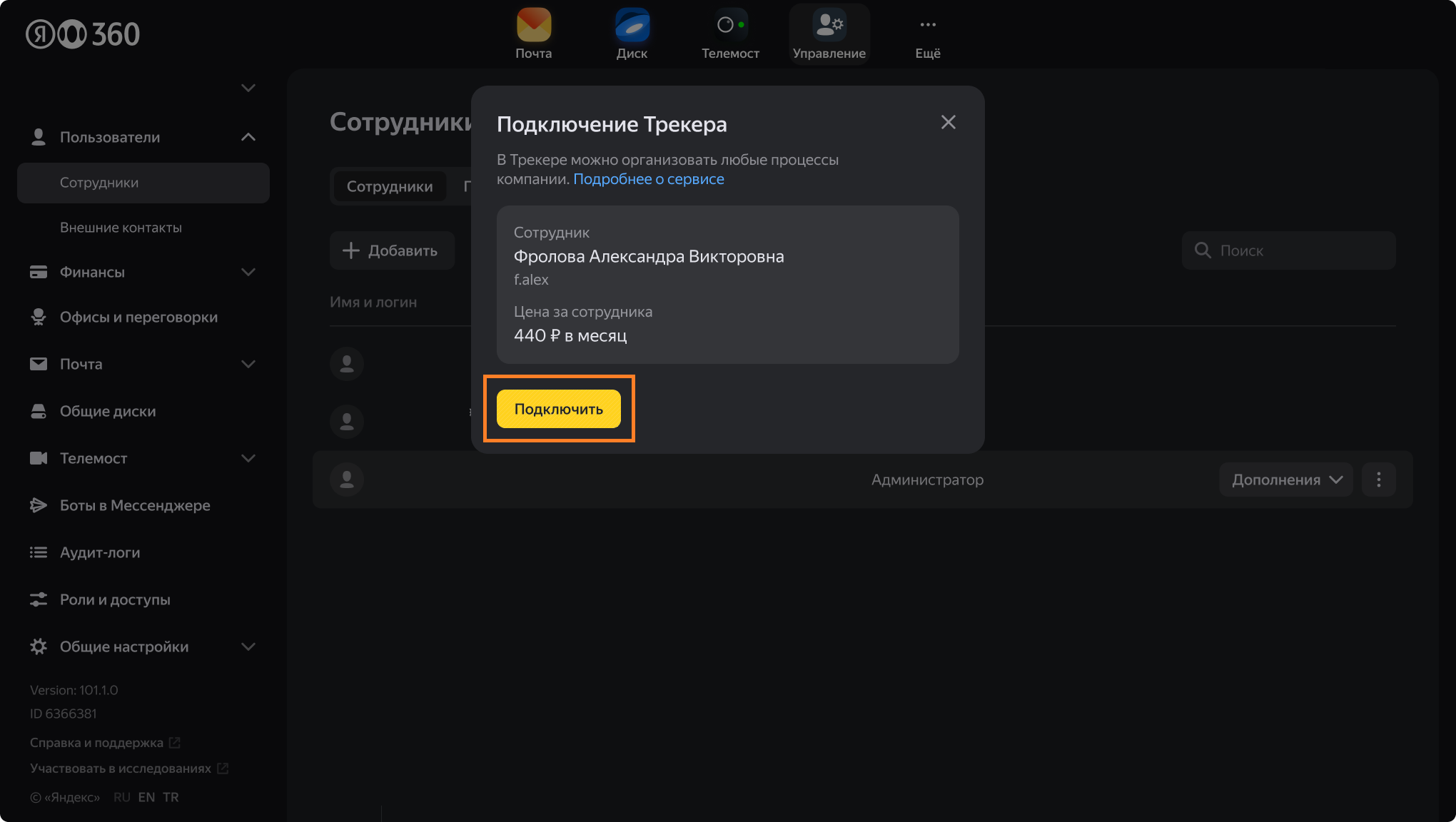Click the Фролова Александра Викторовна name

coord(649,256)
